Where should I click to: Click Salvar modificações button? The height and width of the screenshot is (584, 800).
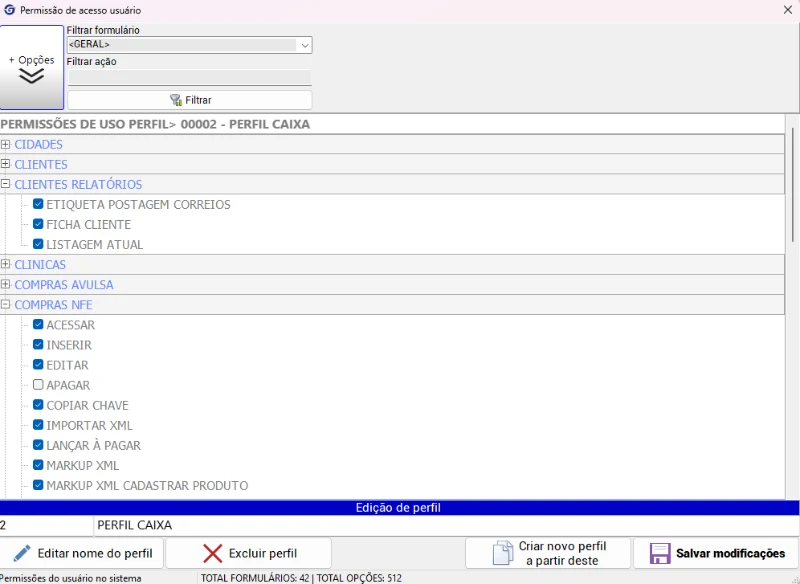(716, 553)
